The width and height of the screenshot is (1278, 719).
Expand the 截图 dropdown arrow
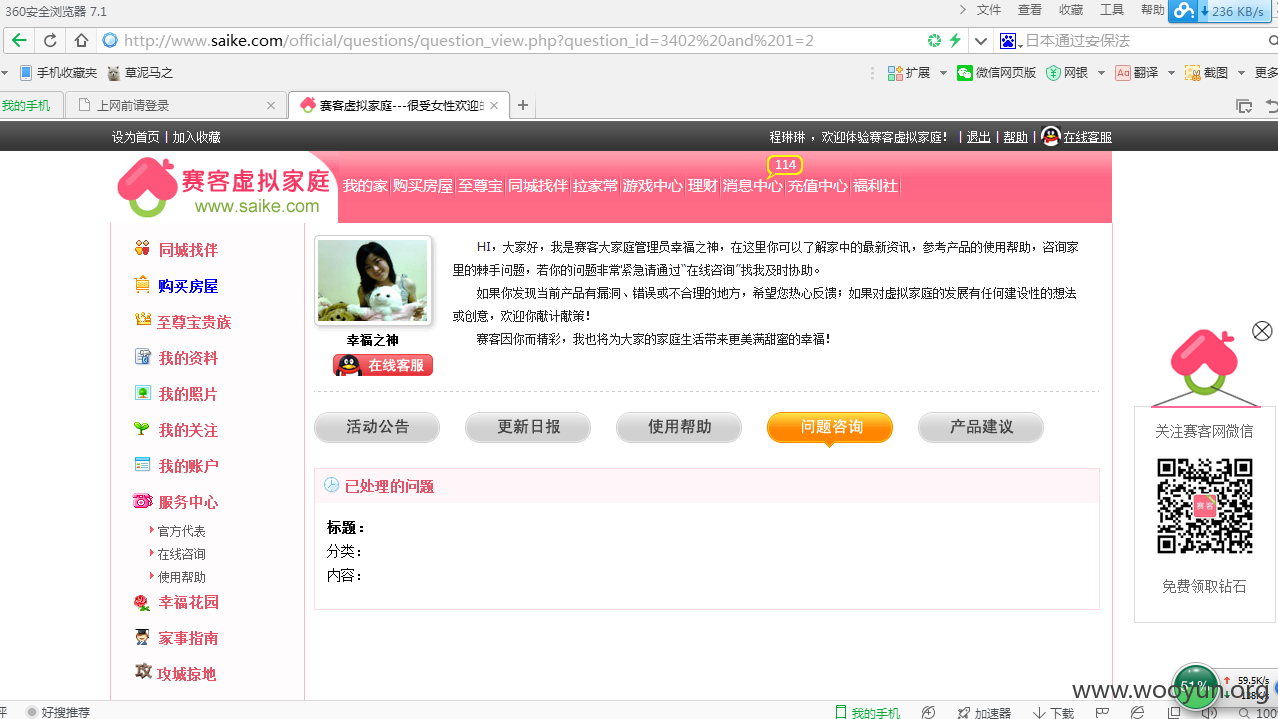(x=1241, y=73)
